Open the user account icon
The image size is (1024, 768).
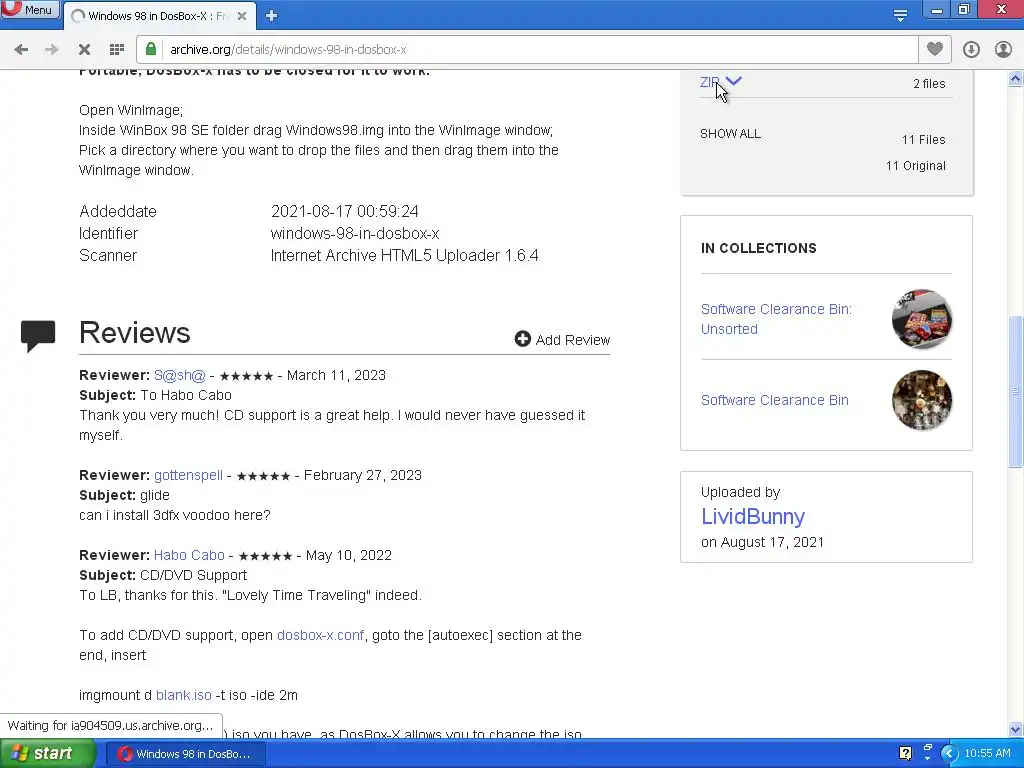point(1003,50)
